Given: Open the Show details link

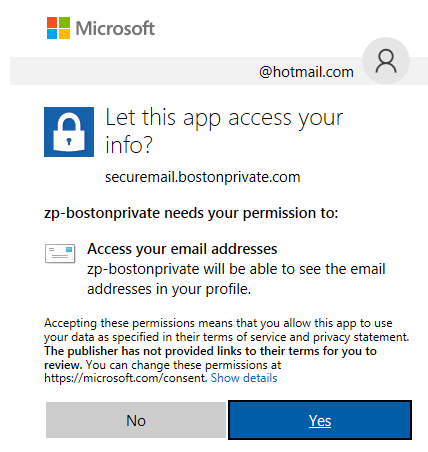Looking at the screenshot, I should point(244,378).
